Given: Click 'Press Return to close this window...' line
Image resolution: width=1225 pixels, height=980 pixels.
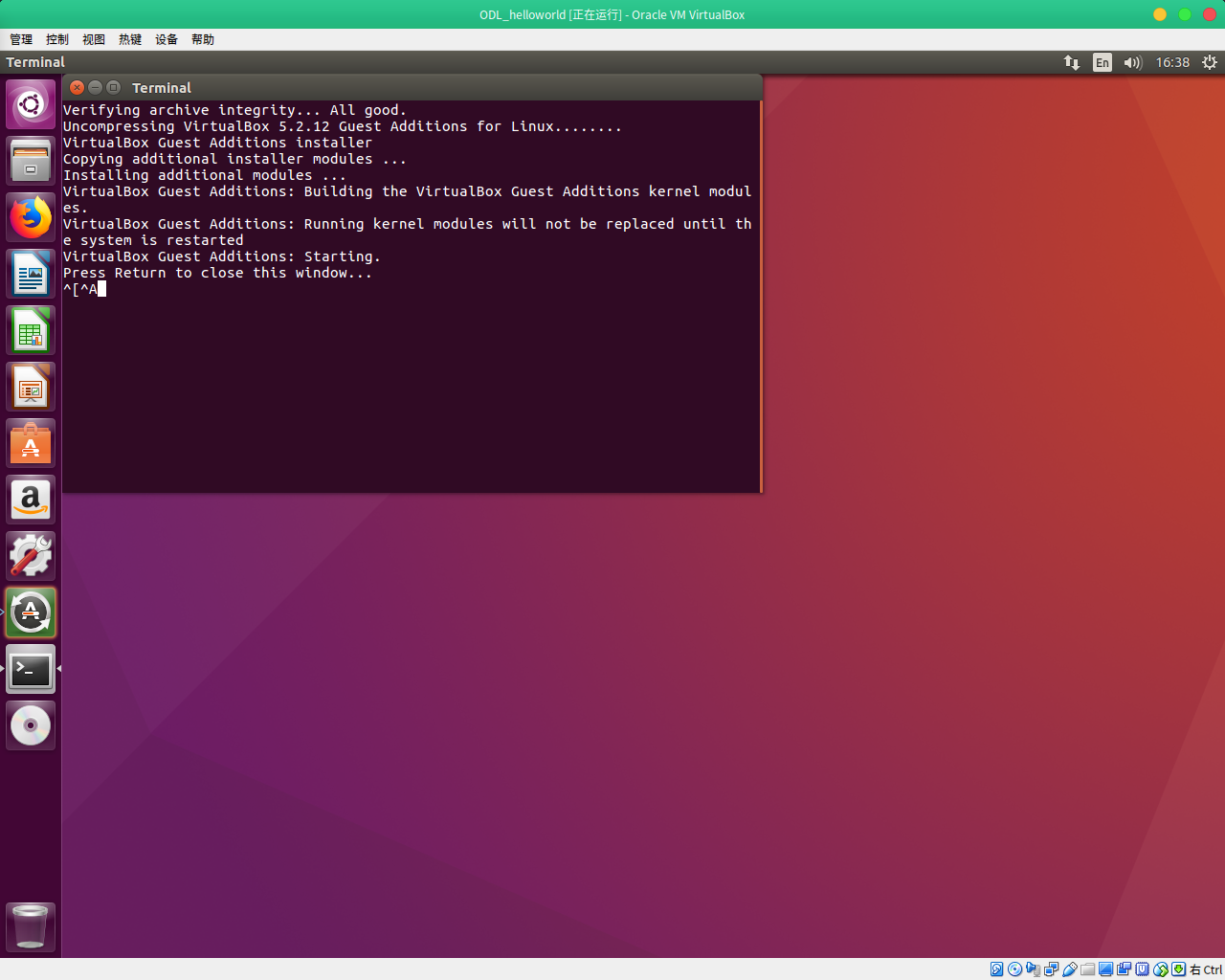Looking at the screenshot, I should tap(217, 273).
